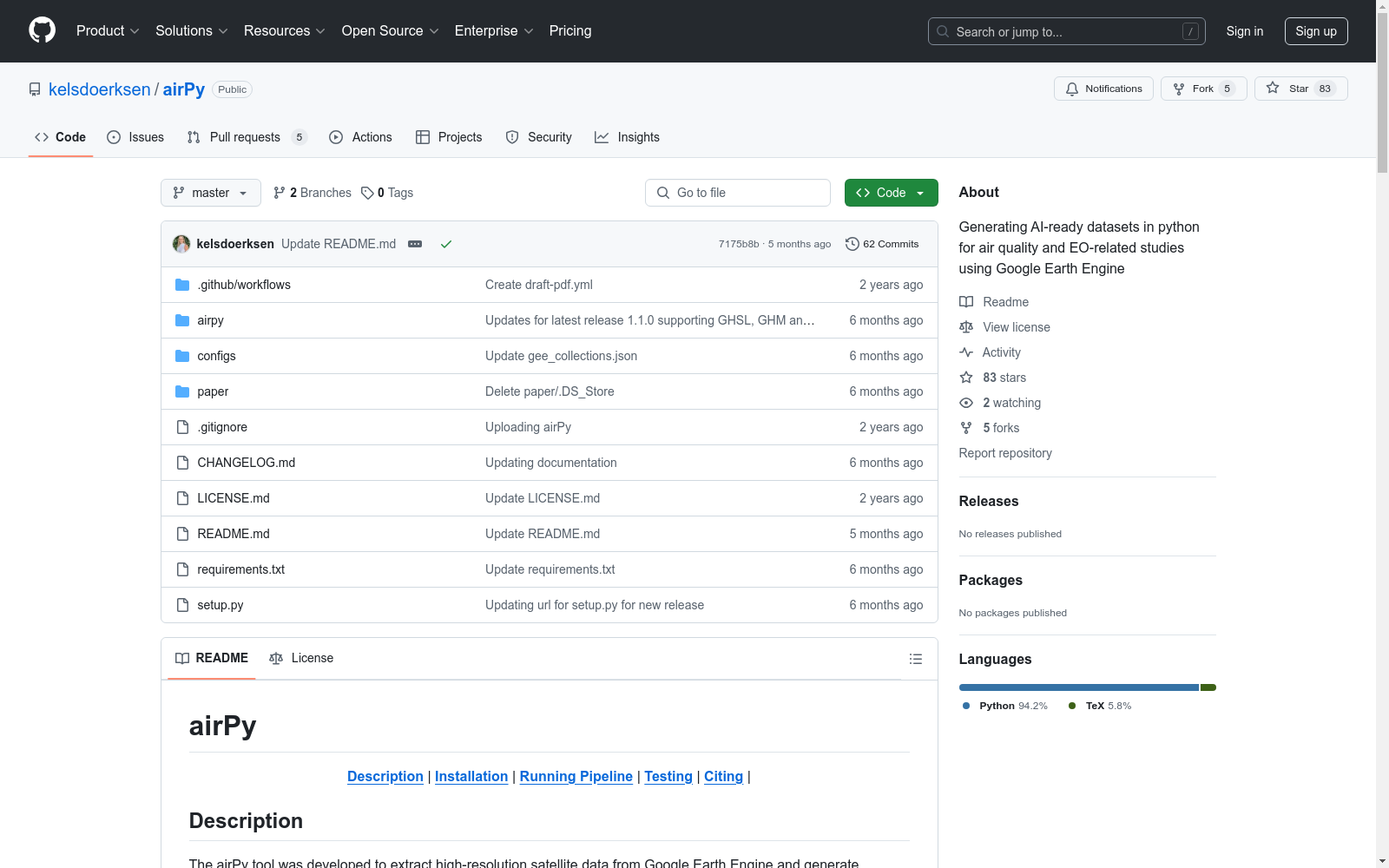Open the Pull requests tab
1389x868 pixels.
pos(247,137)
